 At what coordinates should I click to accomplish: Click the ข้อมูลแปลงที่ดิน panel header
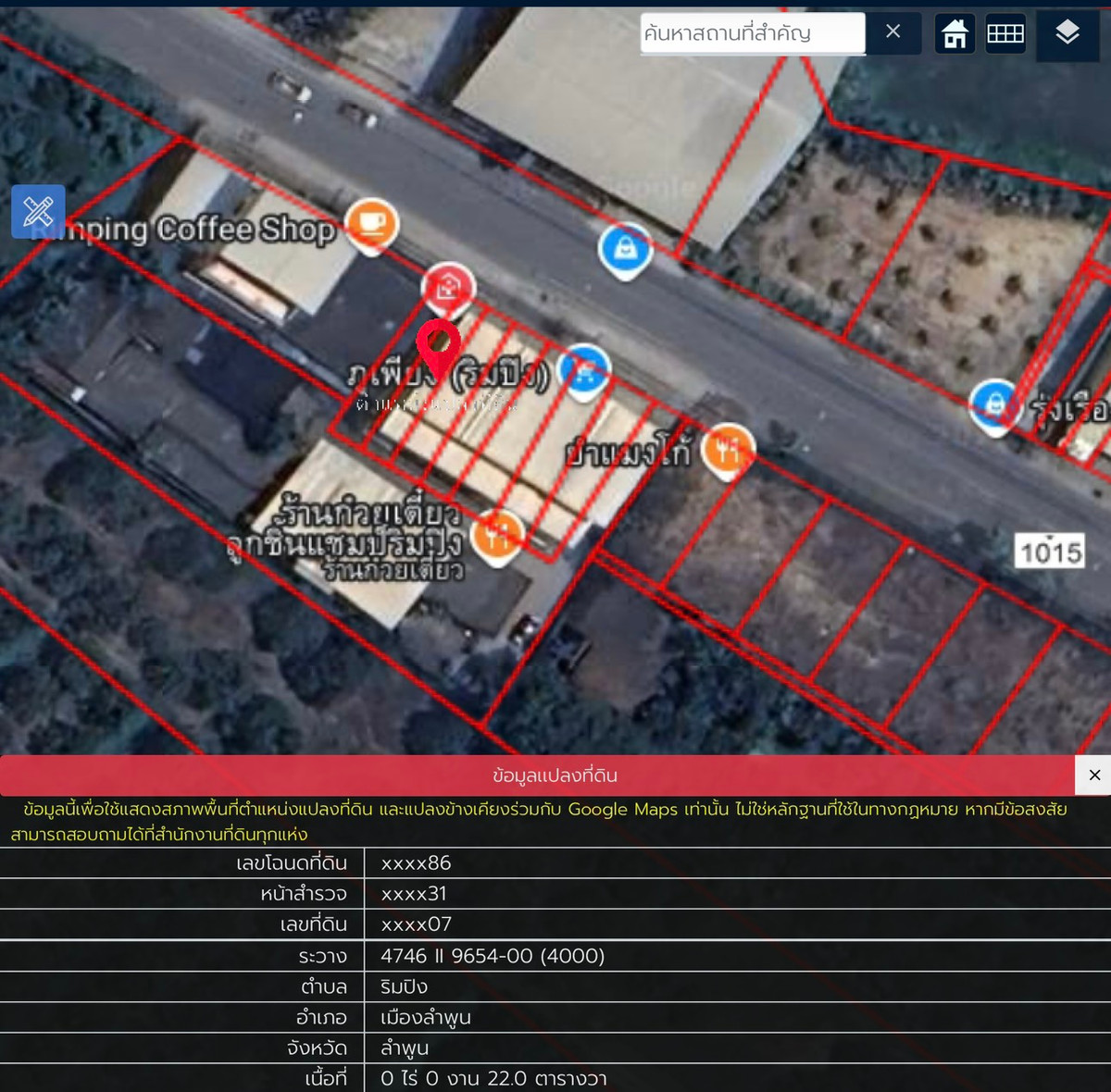pos(554,776)
